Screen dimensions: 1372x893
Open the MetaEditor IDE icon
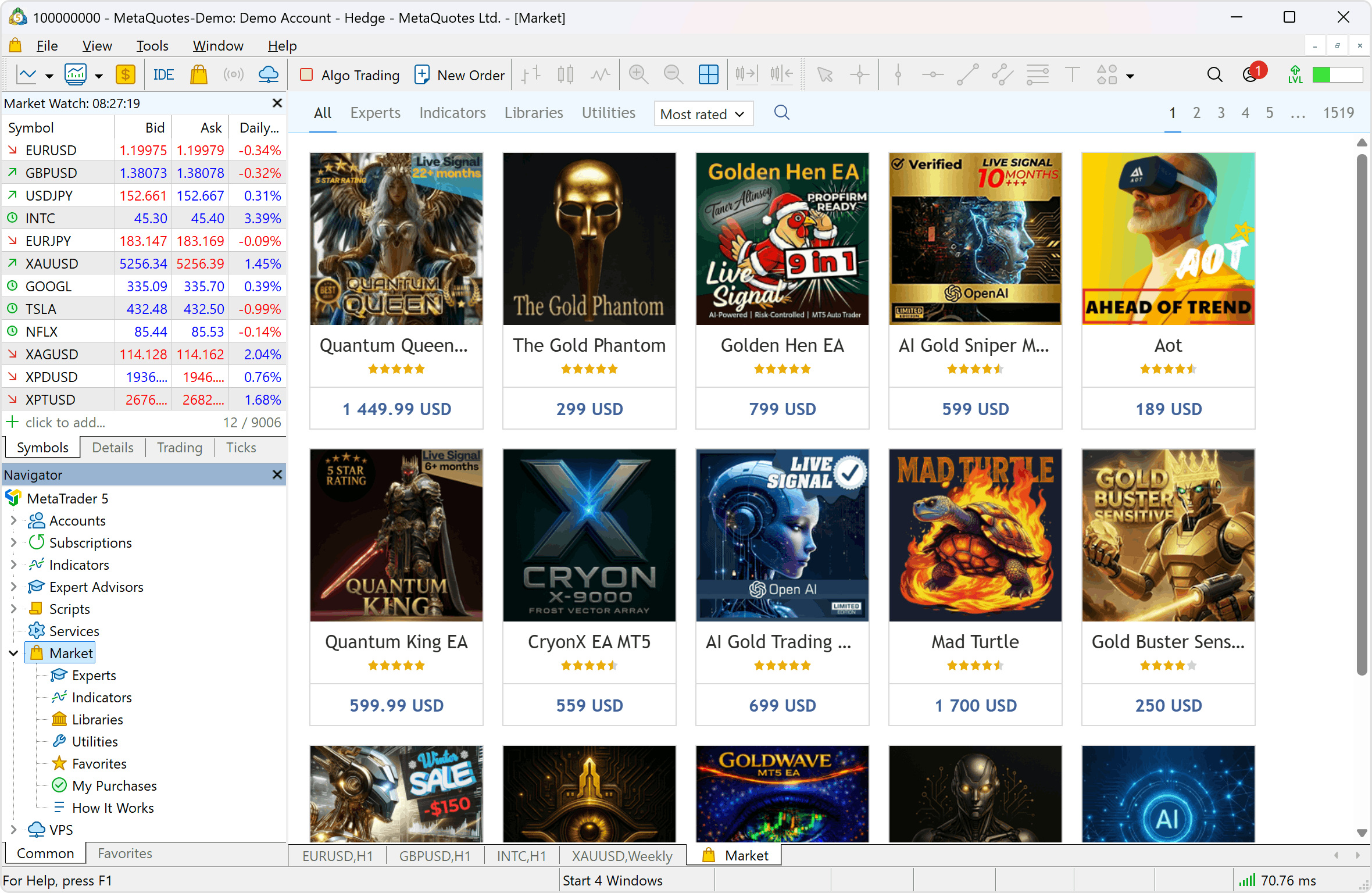pyautogui.click(x=163, y=75)
